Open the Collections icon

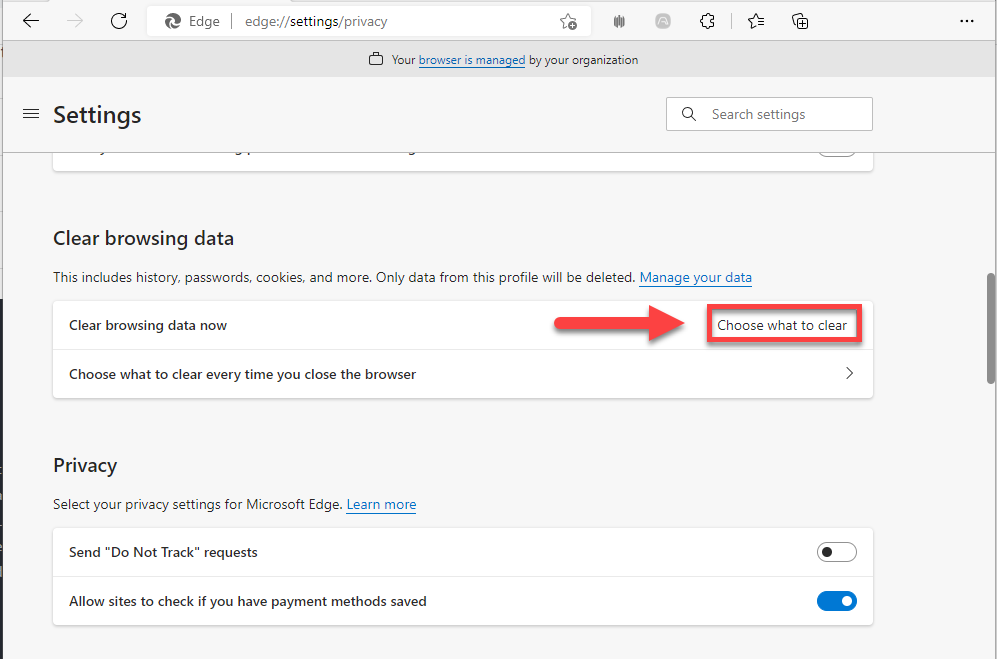800,21
